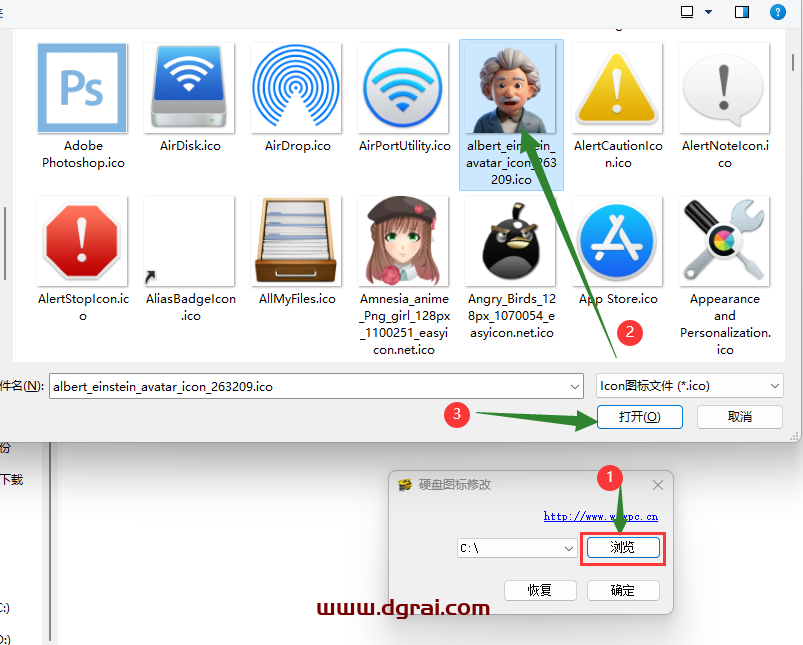The width and height of the screenshot is (803, 645).
Task: Select the AliasBadgeIcon.ico shortcut arrow icon
Action: click(189, 241)
